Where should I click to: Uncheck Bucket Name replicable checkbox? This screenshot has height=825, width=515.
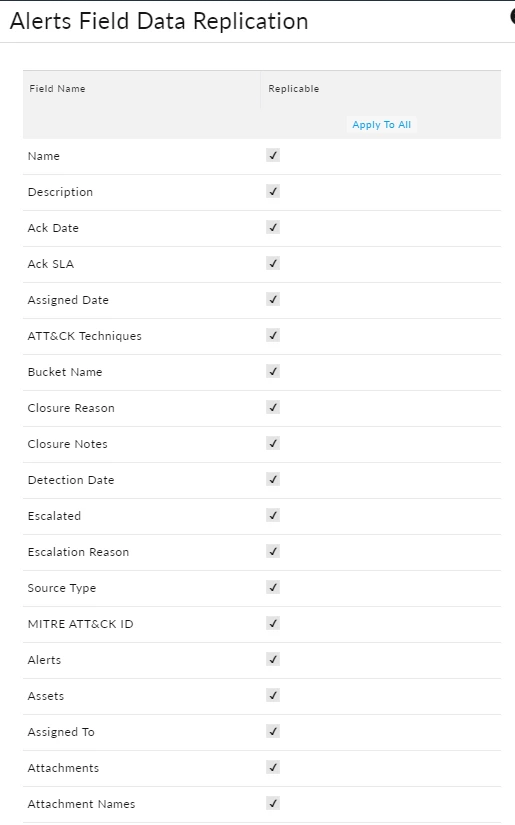(x=273, y=371)
